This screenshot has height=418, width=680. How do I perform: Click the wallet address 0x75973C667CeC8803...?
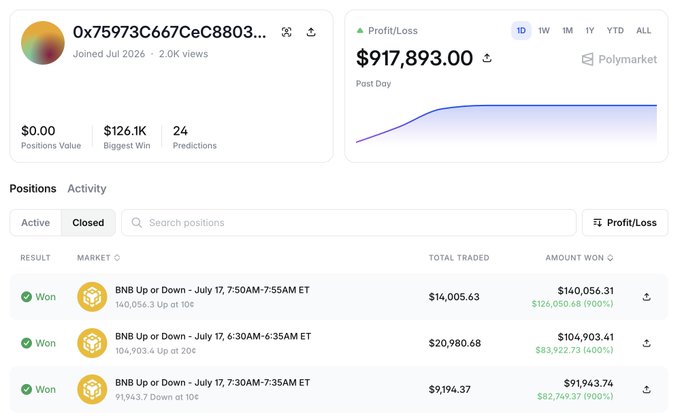pyautogui.click(x=170, y=32)
